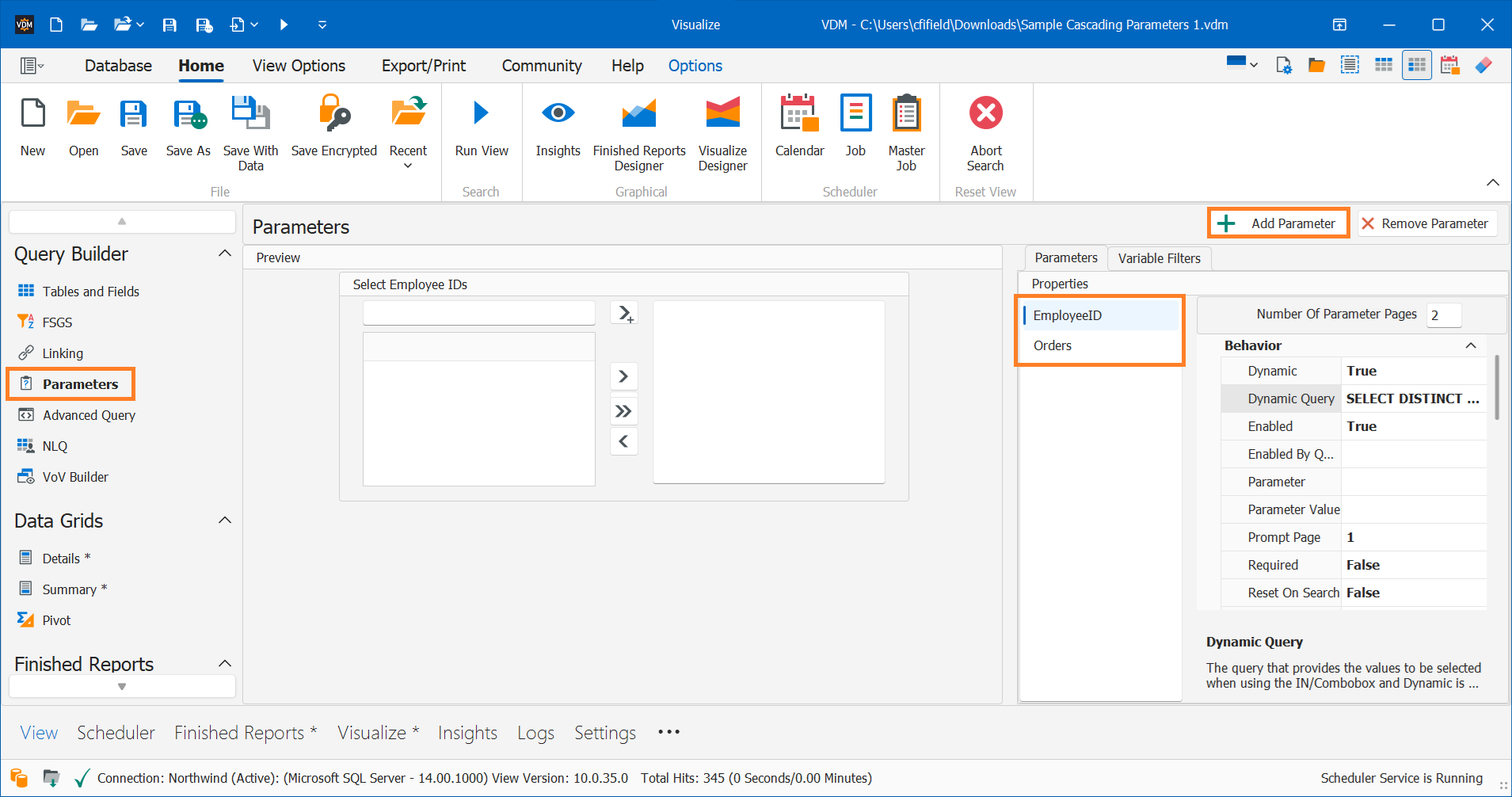Collapse the Behavior property group
The width and height of the screenshot is (1512, 797).
pyautogui.click(x=1471, y=345)
